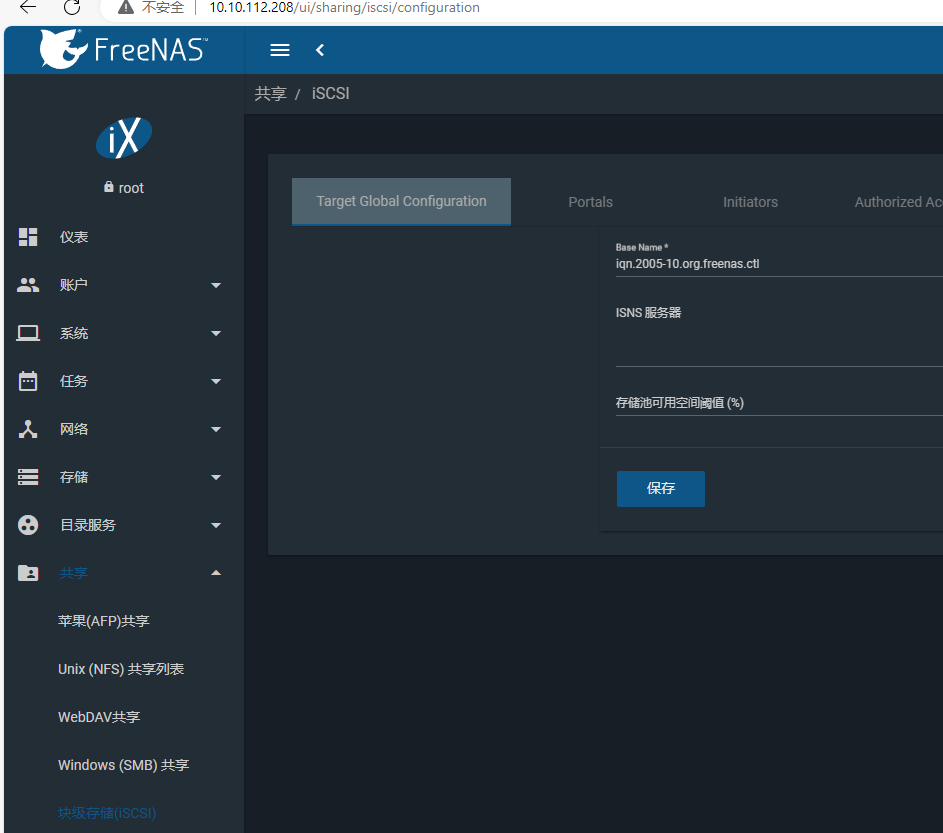Click the 系统 monitor icon

[x=27, y=332]
